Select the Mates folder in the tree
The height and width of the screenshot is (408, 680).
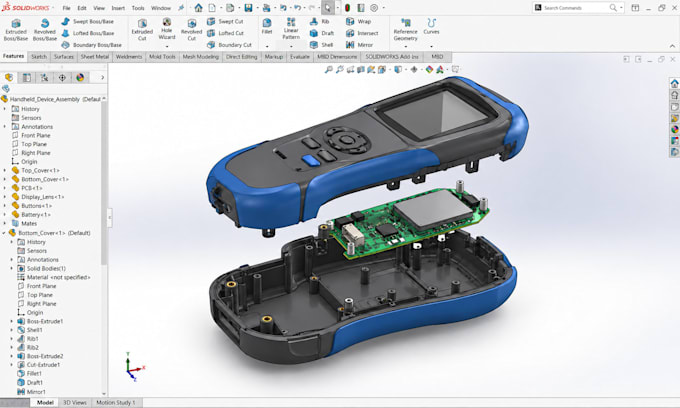[29, 223]
